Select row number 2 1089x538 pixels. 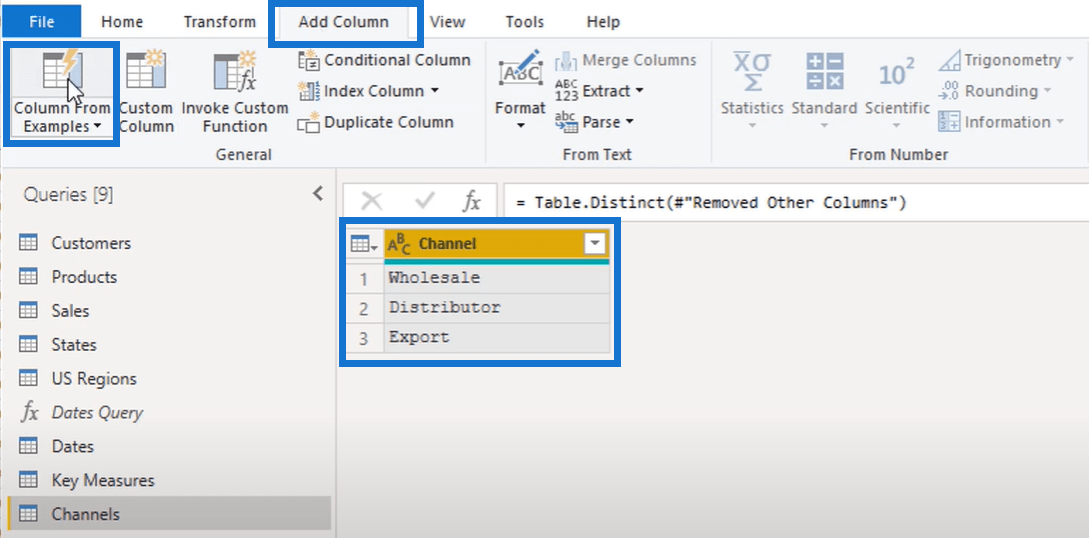(x=365, y=308)
